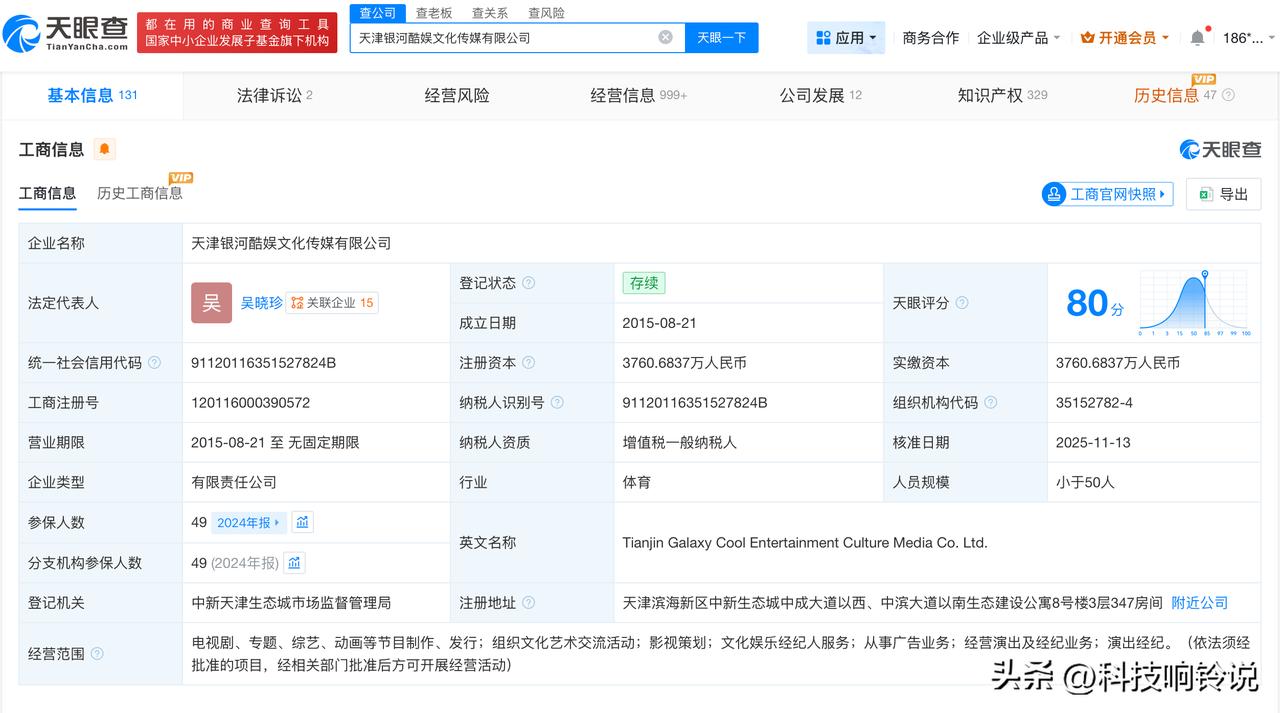Click the 存续 registration status tag
Screen dimensions: 1280x713
coord(644,283)
